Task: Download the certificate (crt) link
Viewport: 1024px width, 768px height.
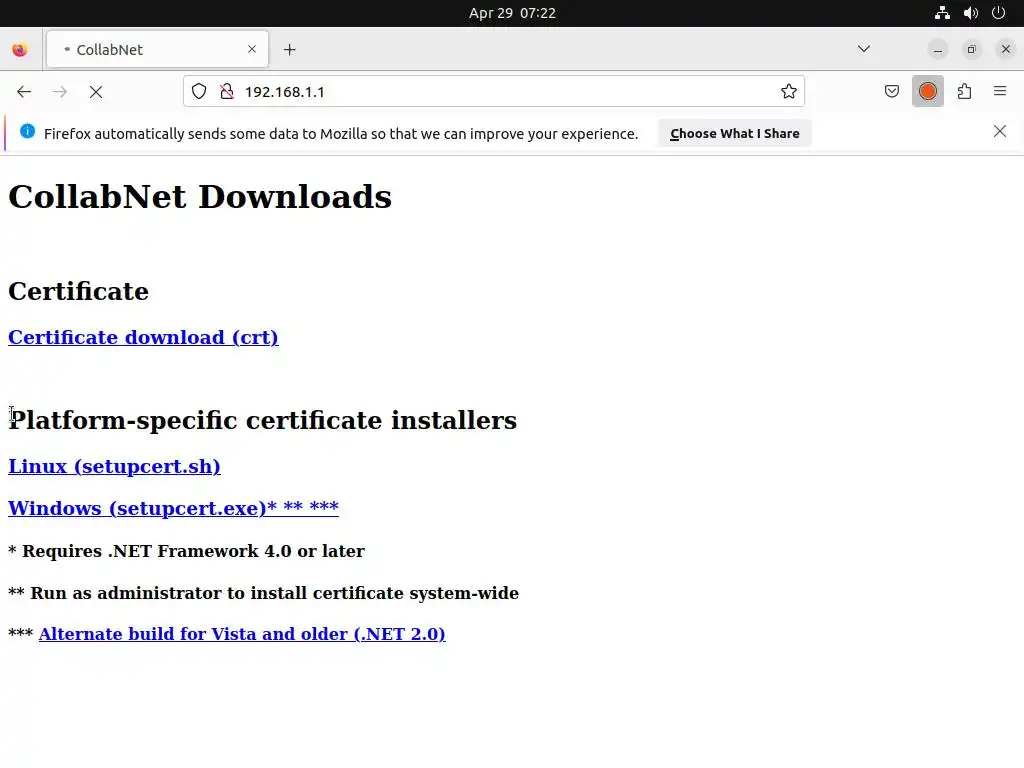Action: tap(143, 337)
